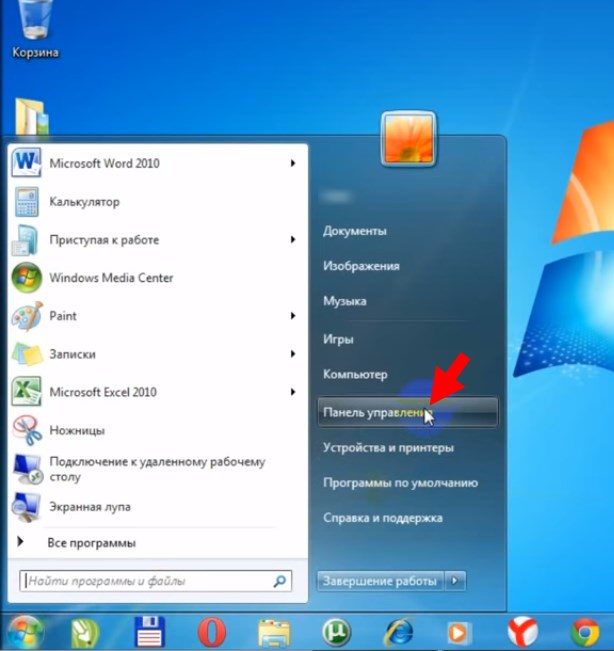Open Устройства и принтеры

tap(389, 448)
